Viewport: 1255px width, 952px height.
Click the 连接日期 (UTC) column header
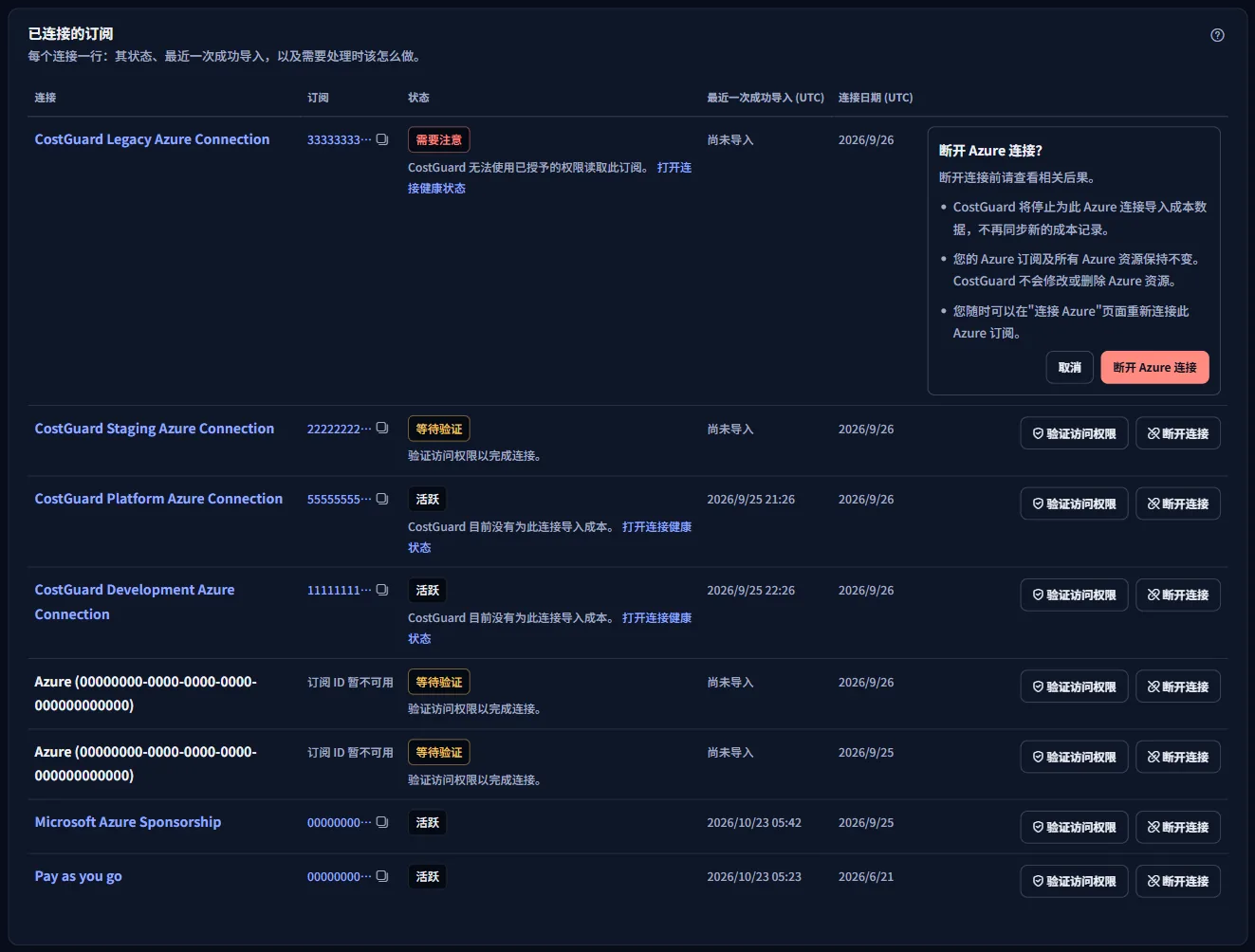(x=875, y=98)
